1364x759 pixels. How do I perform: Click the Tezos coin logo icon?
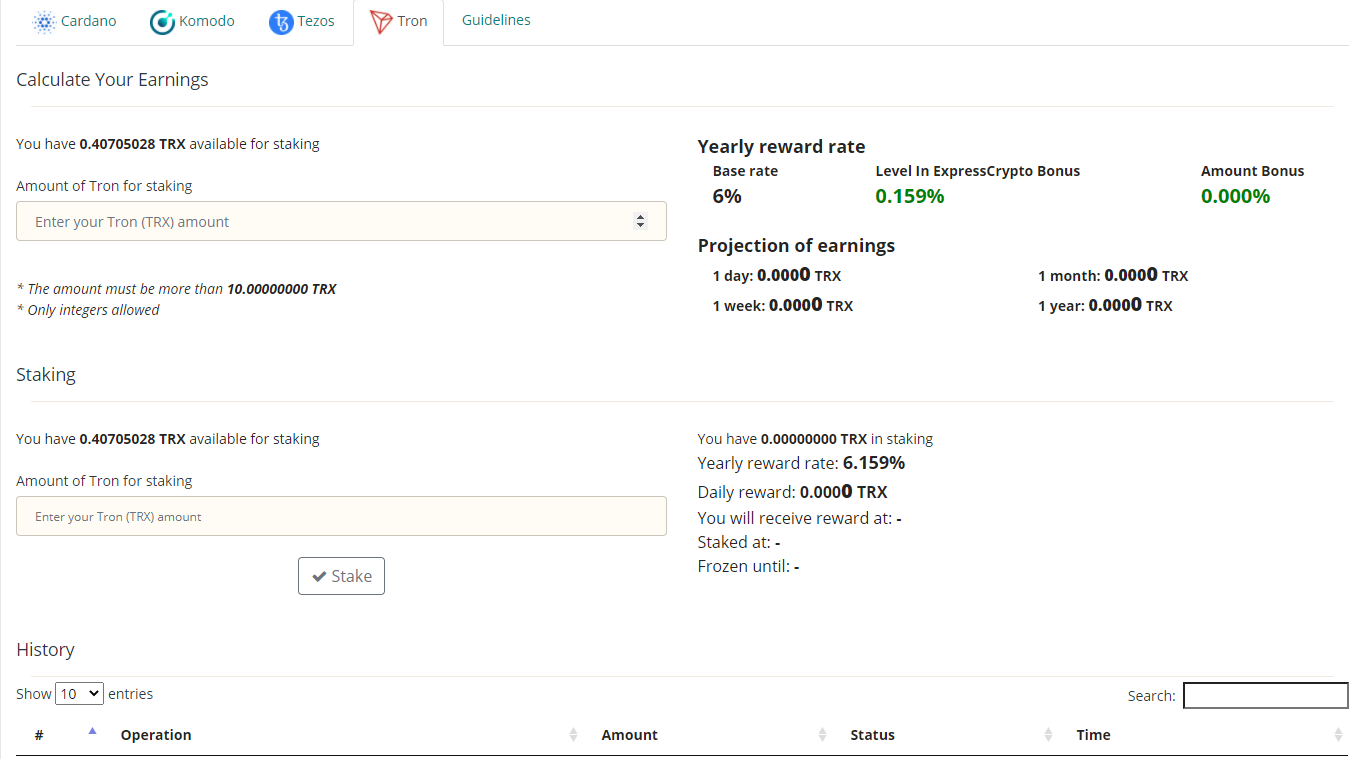[281, 21]
